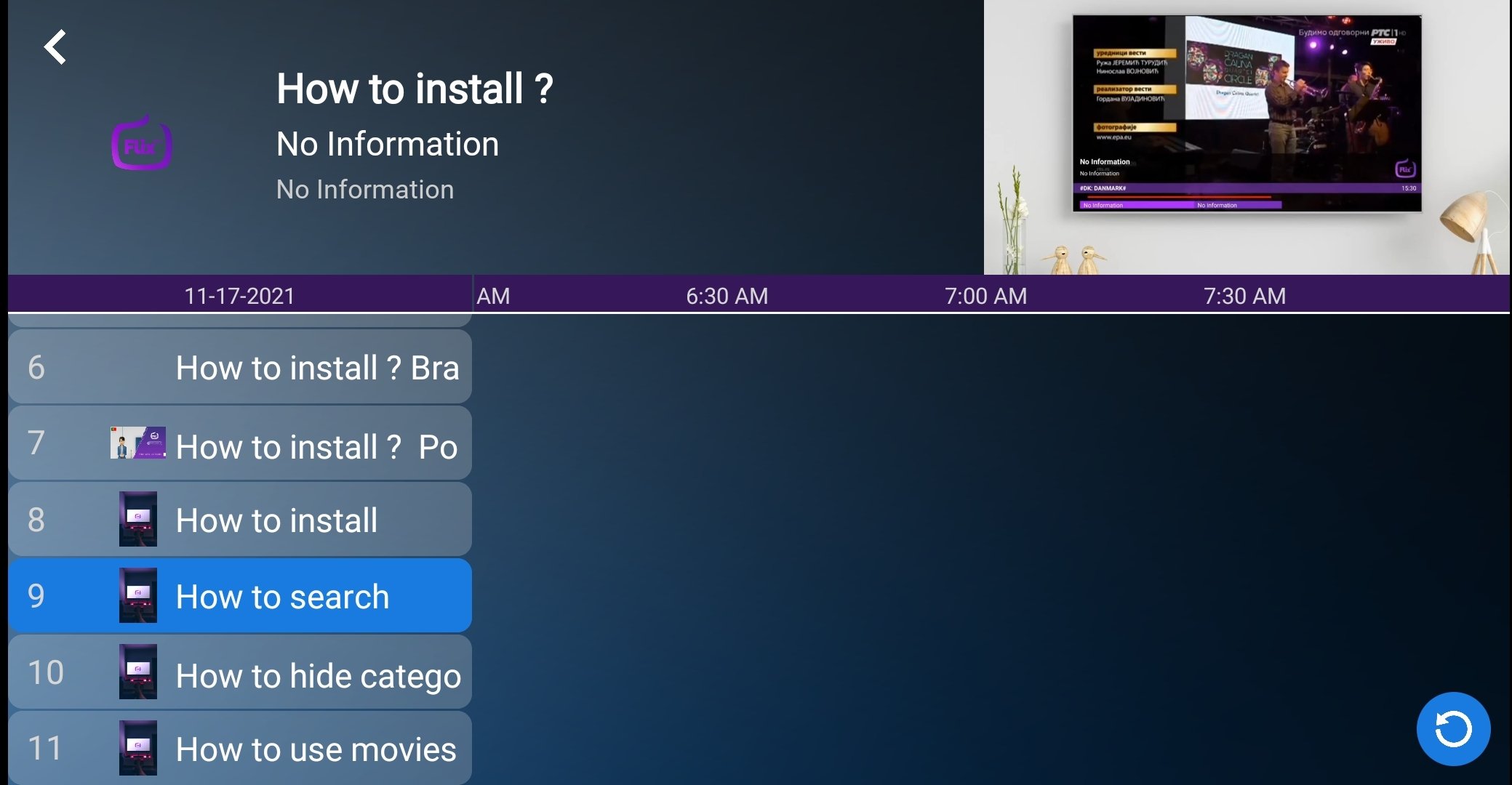This screenshot has height=785, width=1512.
Task: Select the AM time slot header
Action: pyautogui.click(x=493, y=294)
